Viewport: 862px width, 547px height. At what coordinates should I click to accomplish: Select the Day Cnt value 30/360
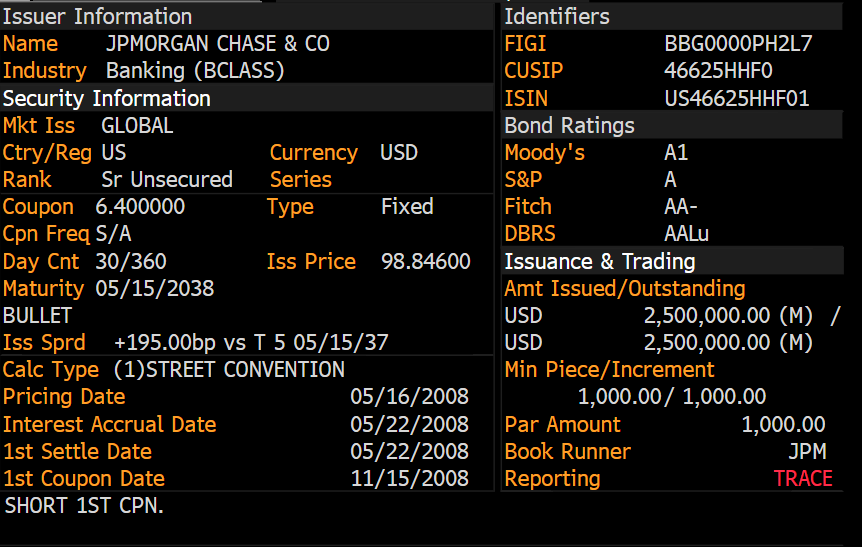131,262
